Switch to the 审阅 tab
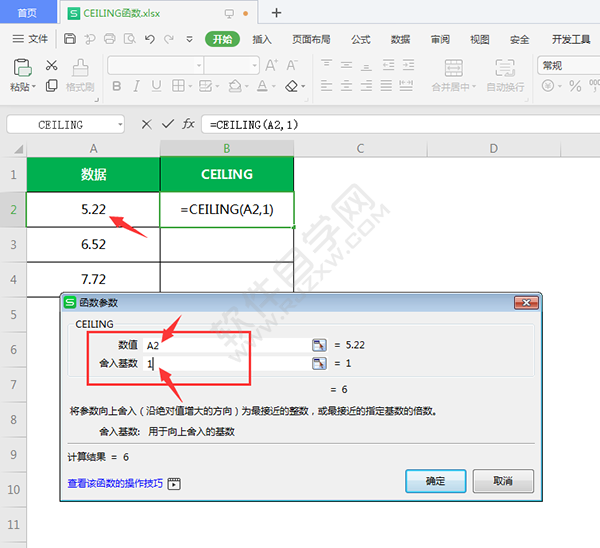Screen dimensions: 600x548 pyautogui.click(x=440, y=39)
